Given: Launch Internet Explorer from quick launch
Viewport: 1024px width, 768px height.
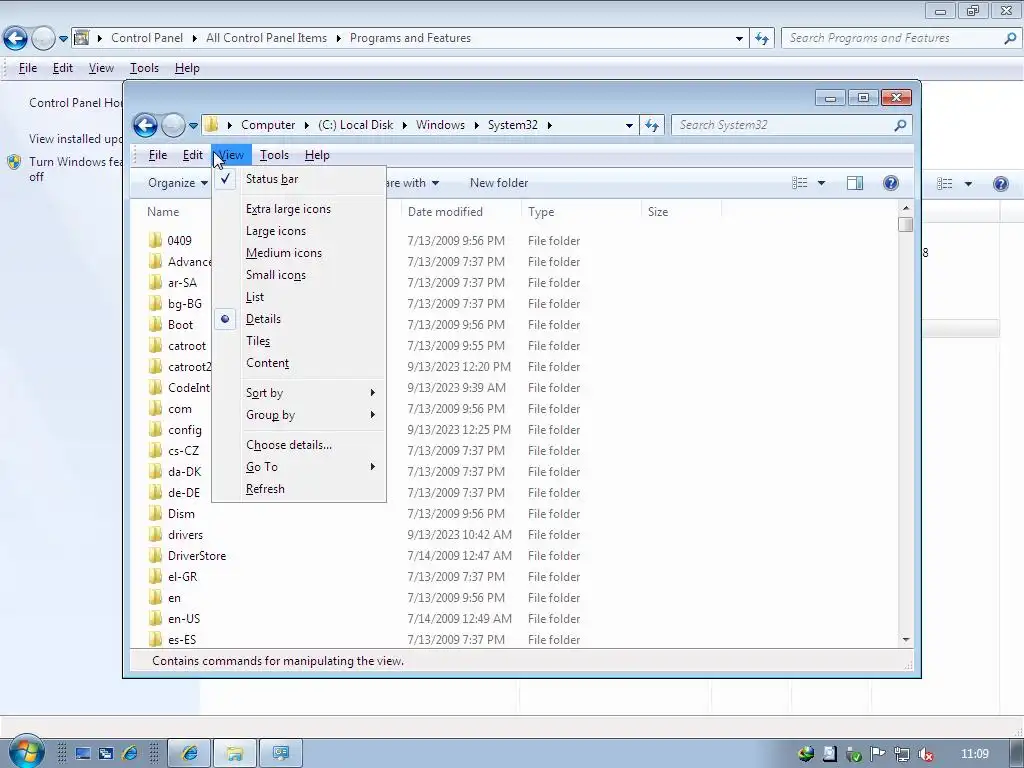Looking at the screenshot, I should (x=129, y=754).
